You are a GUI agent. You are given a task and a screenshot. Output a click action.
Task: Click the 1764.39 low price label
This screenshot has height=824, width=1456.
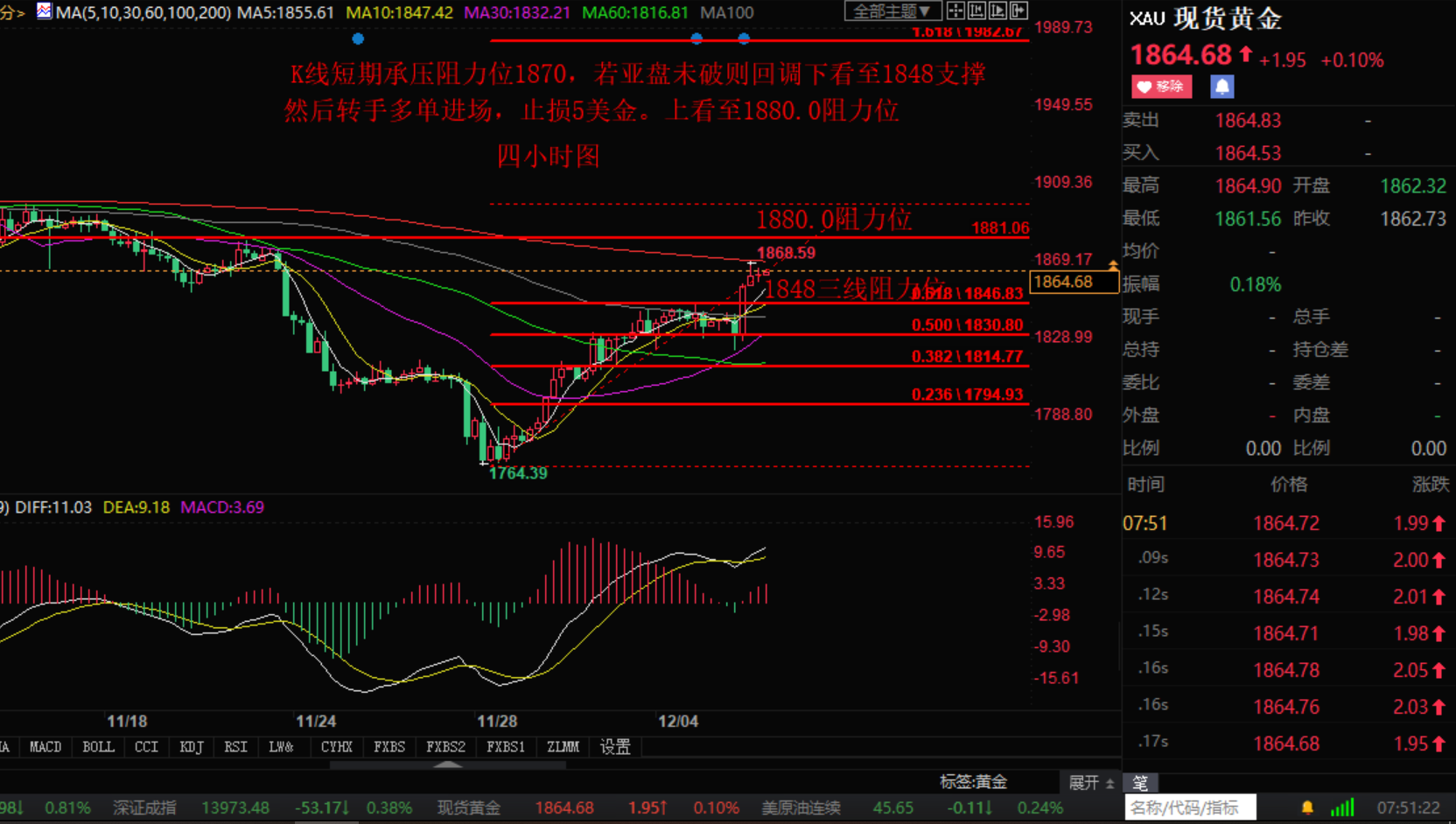pyautogui.click(x=518, y=473)
